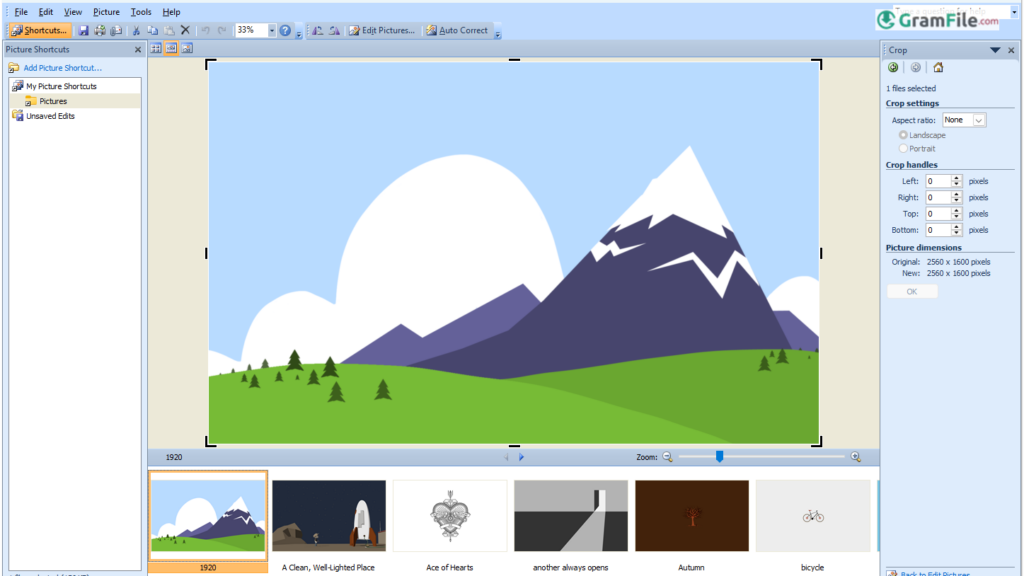The height and width of the screenshot is (576, 1024).
Task: Open the Aspect ratio dropdown
Action: [978, 120]
